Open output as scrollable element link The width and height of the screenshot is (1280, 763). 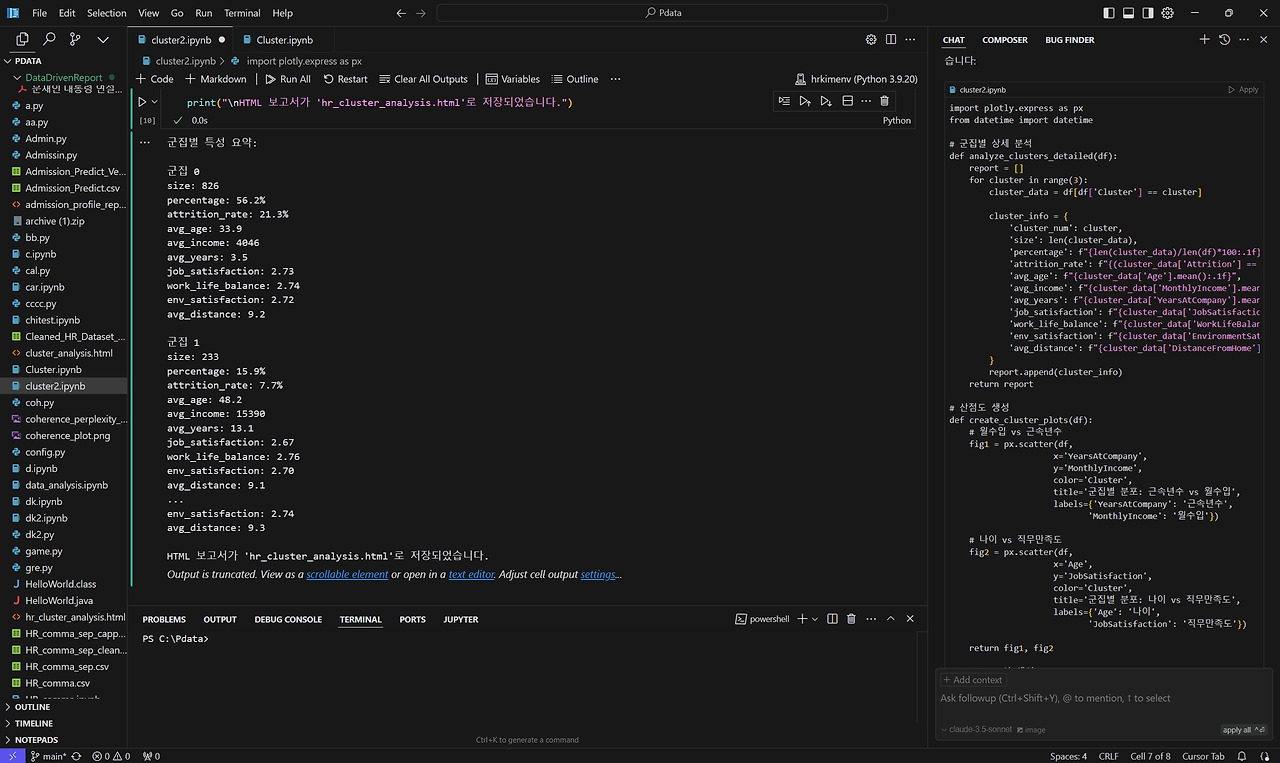tap(347, 574)
